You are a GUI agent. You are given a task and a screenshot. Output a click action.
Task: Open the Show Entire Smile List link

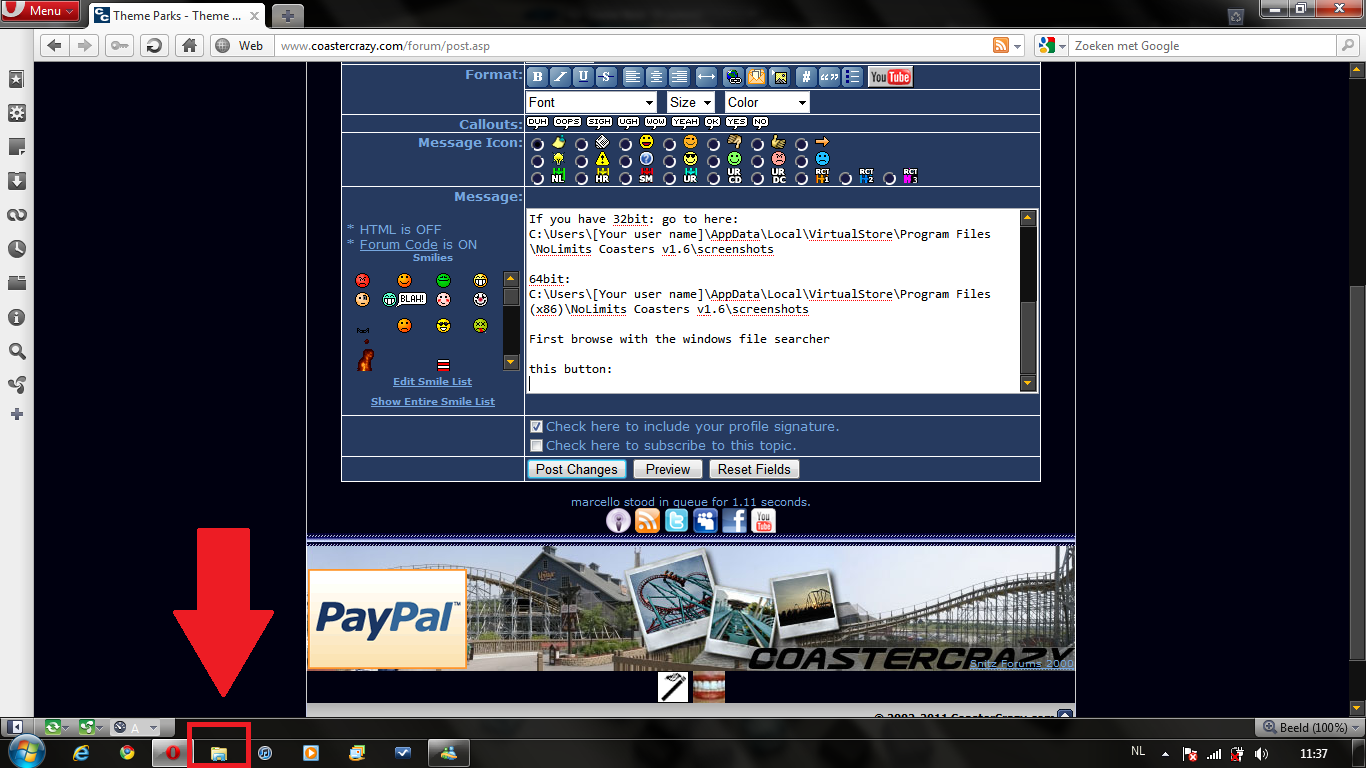click(433, 401)
